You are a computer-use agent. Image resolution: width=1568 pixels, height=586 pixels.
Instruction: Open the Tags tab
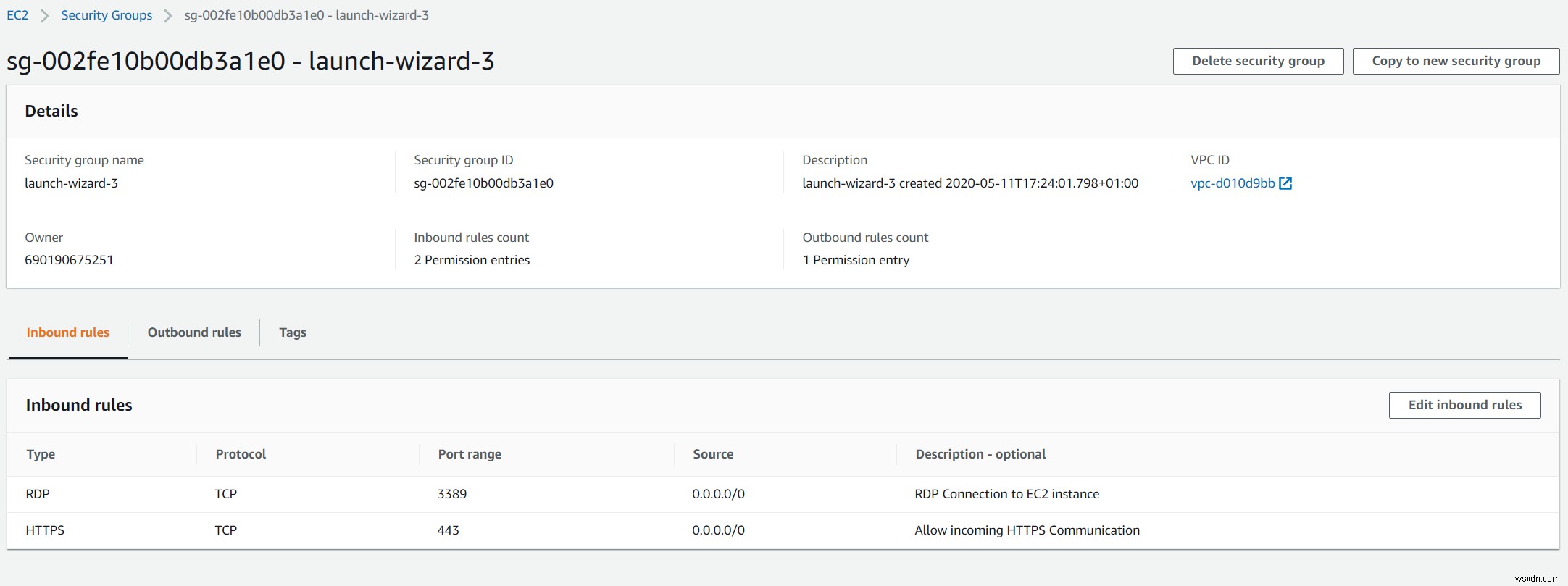click(x=293, y=332)
